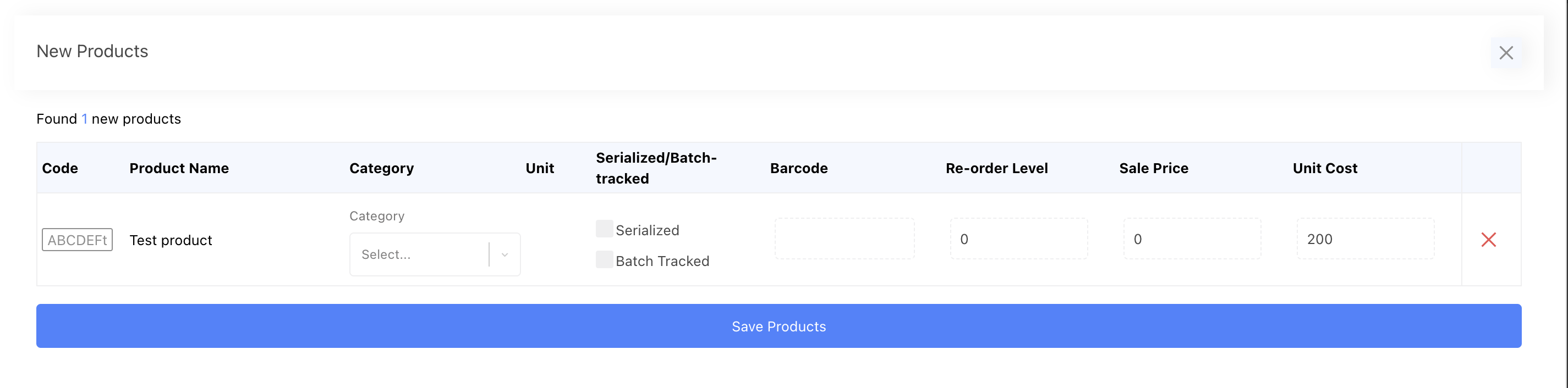
Task: Click the Category dropdown chevron arrow
Action: click(505, 255)
